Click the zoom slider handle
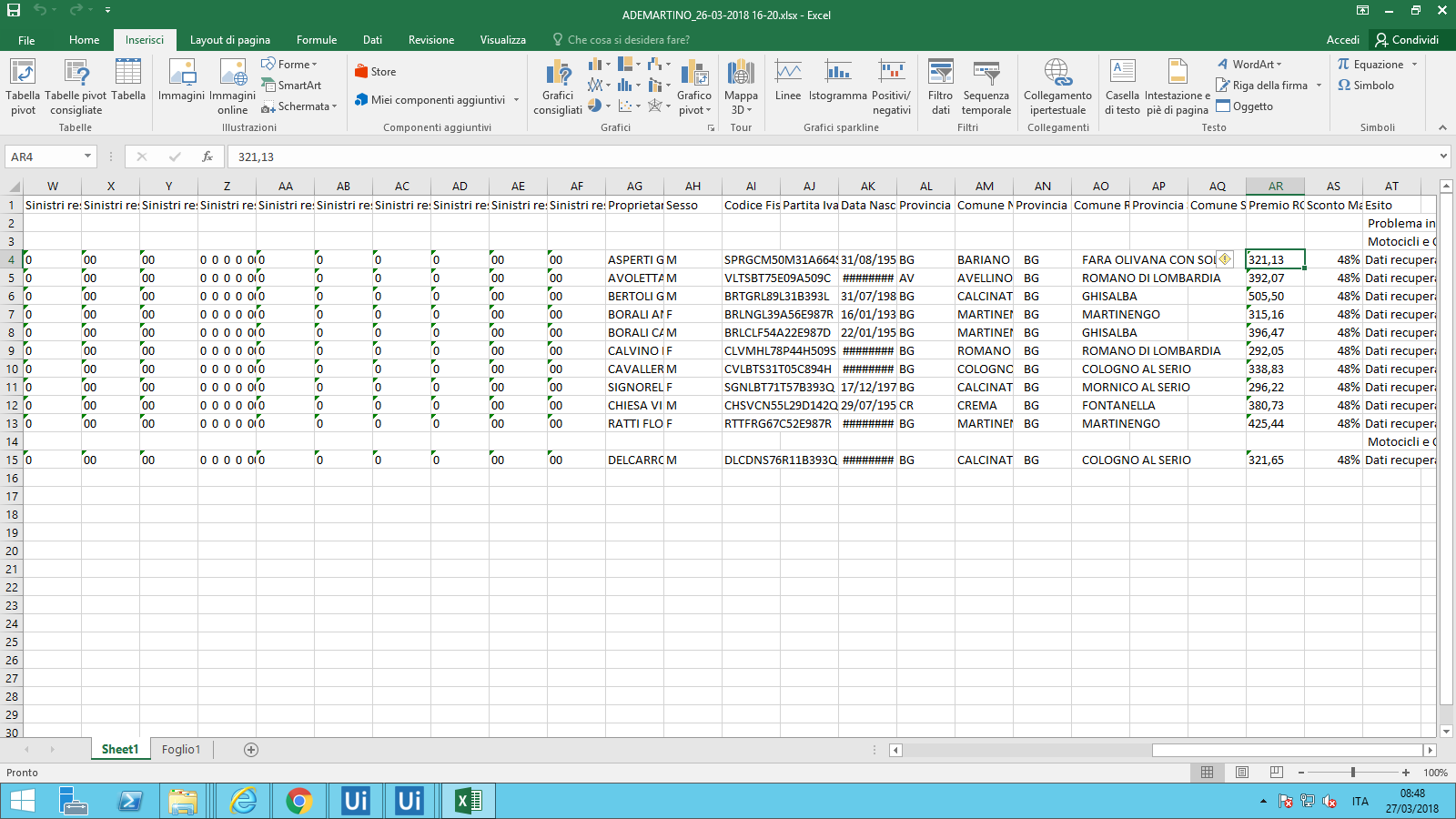1456x819 pixels. click(1353, 773)
